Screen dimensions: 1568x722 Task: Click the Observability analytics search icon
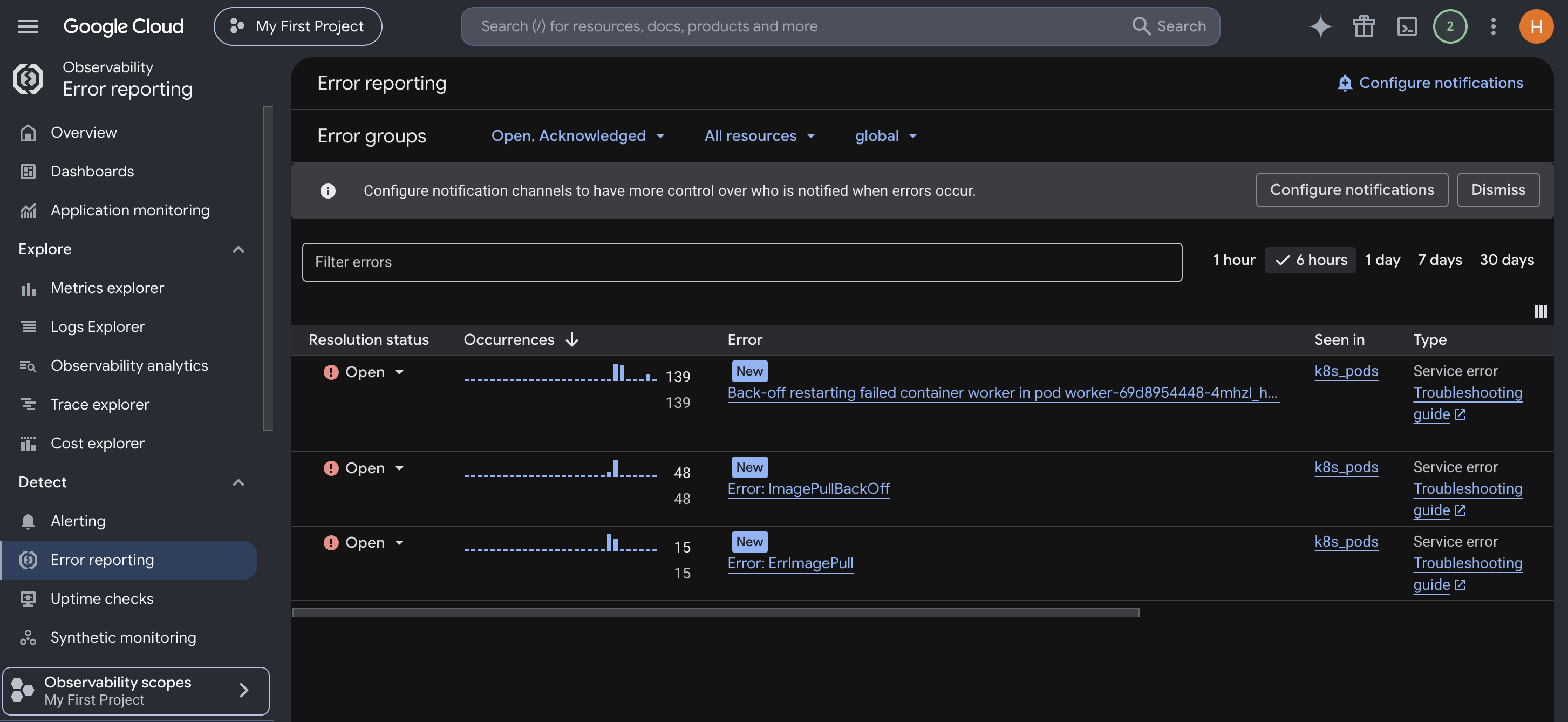[28, 366]
